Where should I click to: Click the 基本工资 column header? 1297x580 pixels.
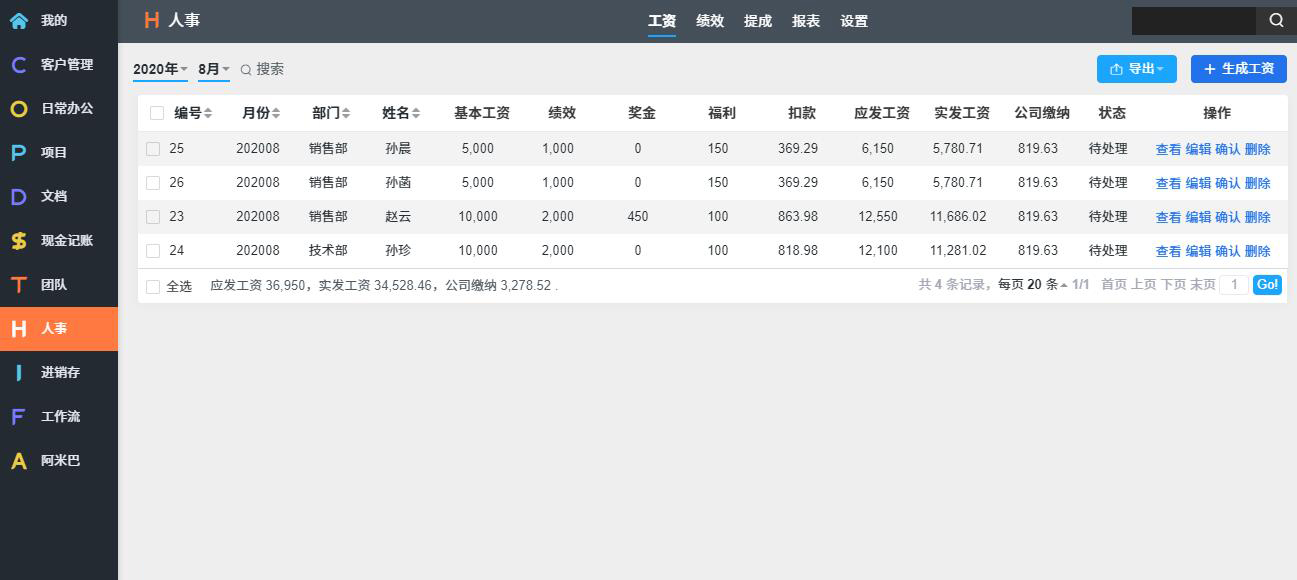(482, 113)
